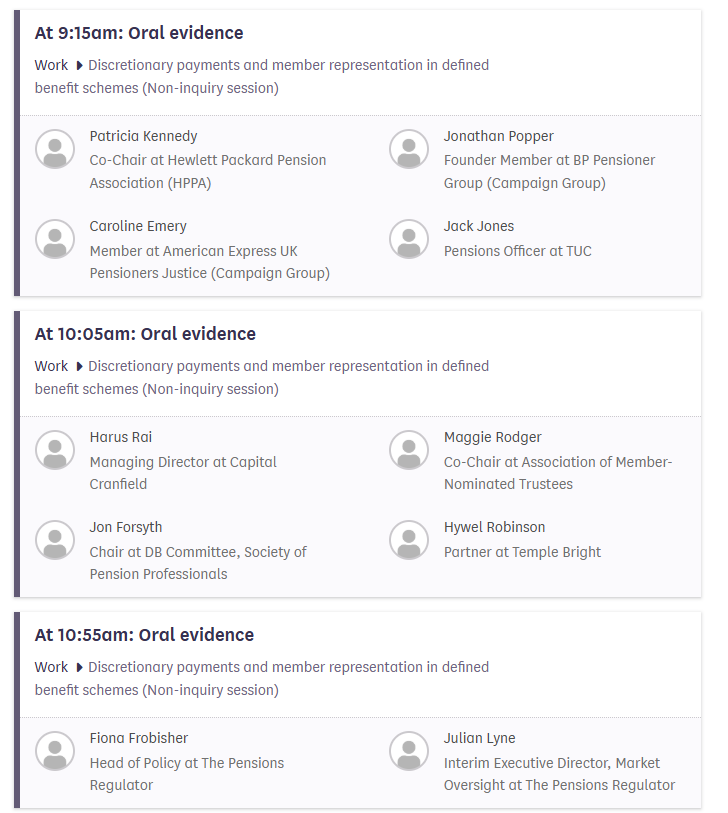Click Caroline Emery's profile avatar
Viewport: 728px width, 813px height.
55,239
